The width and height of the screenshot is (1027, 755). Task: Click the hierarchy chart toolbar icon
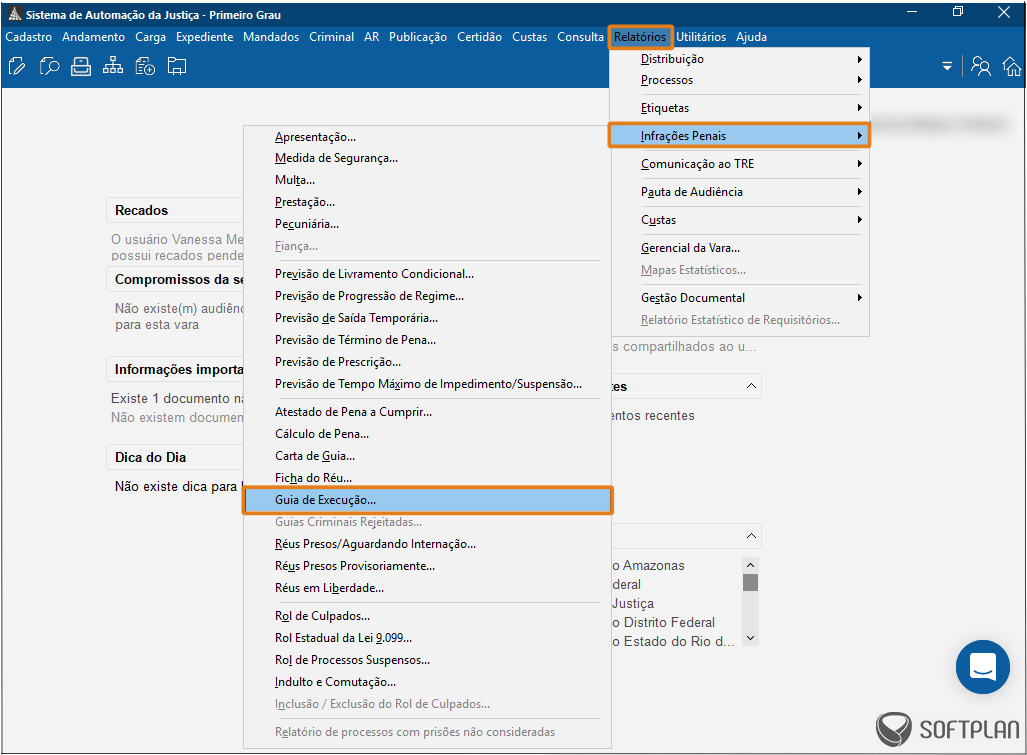[x=113, y=66]
